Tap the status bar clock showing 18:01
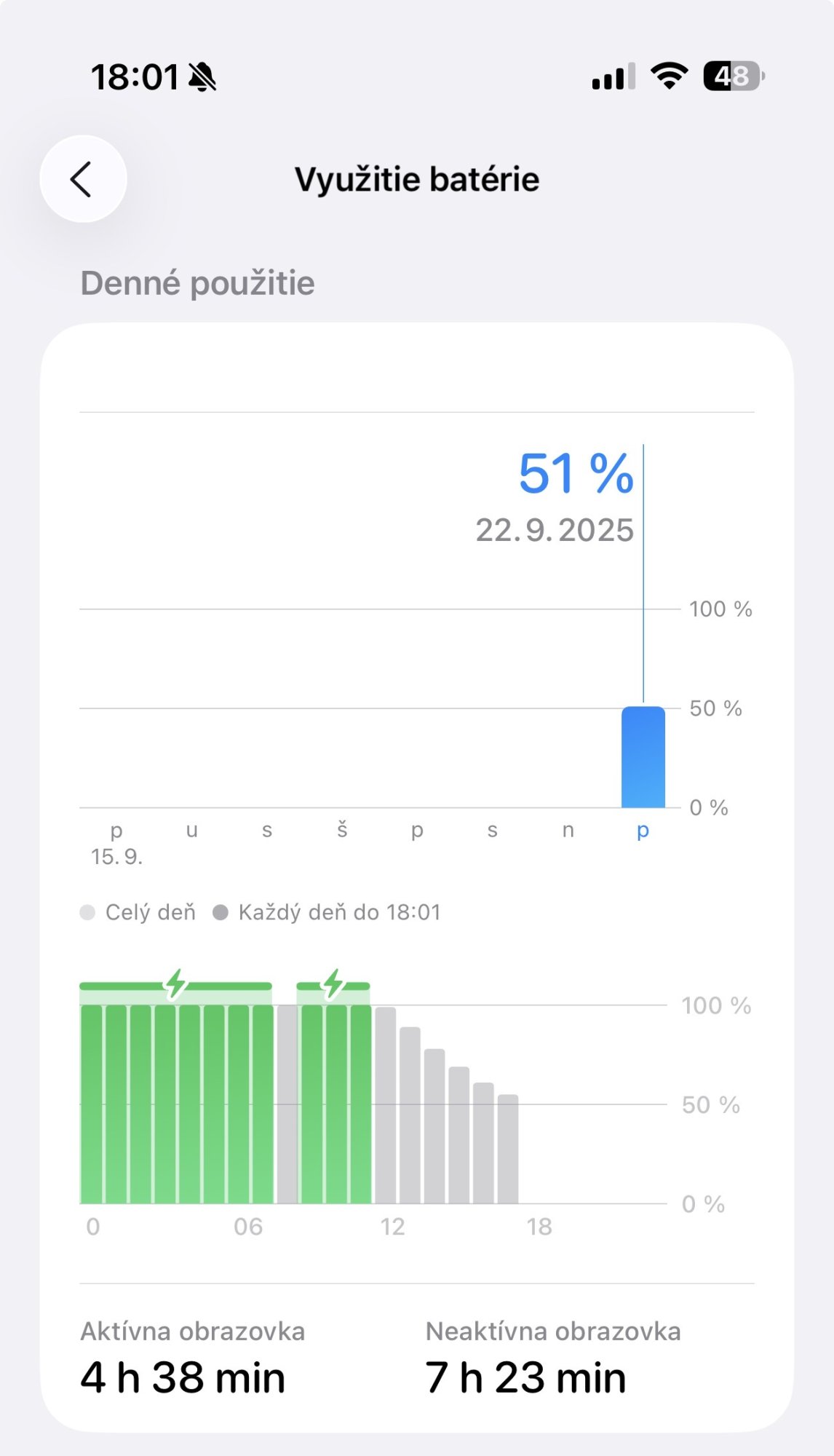This screenshot has width=834, height=1456. pos(135,77)
